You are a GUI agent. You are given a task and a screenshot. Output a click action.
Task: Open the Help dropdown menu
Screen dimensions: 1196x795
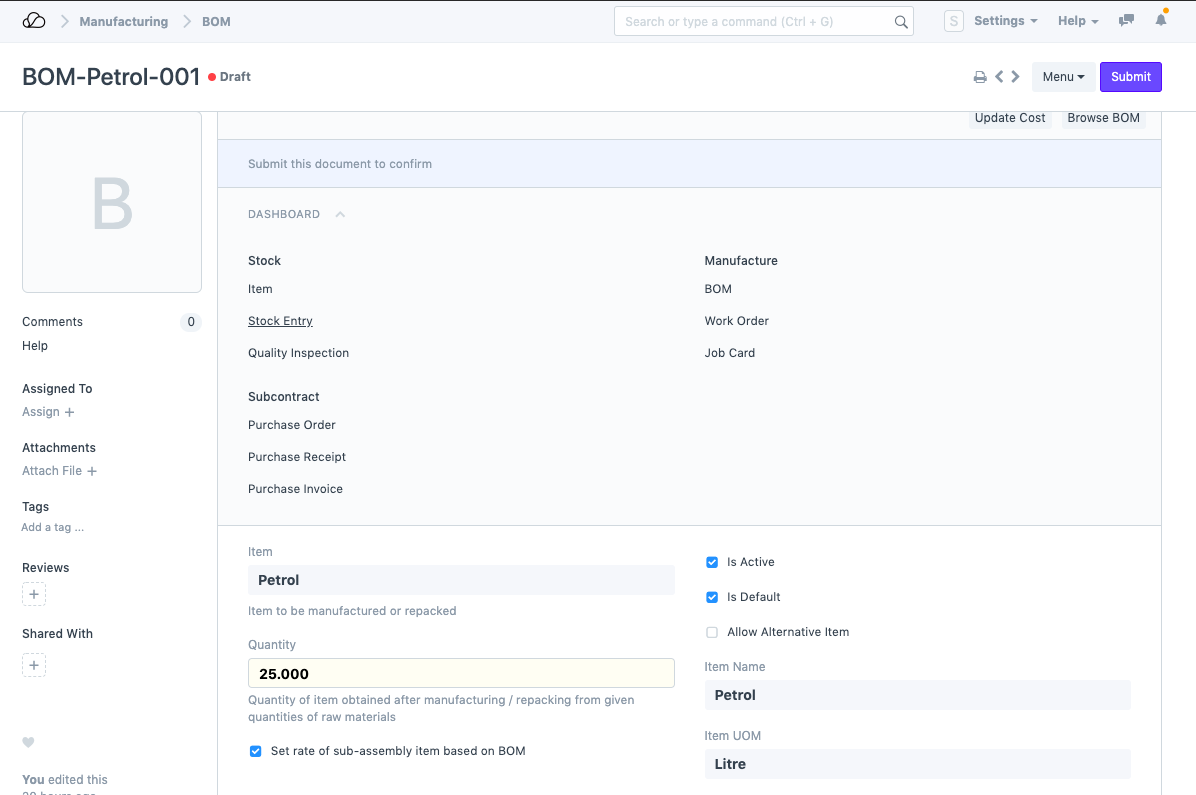1078,21
